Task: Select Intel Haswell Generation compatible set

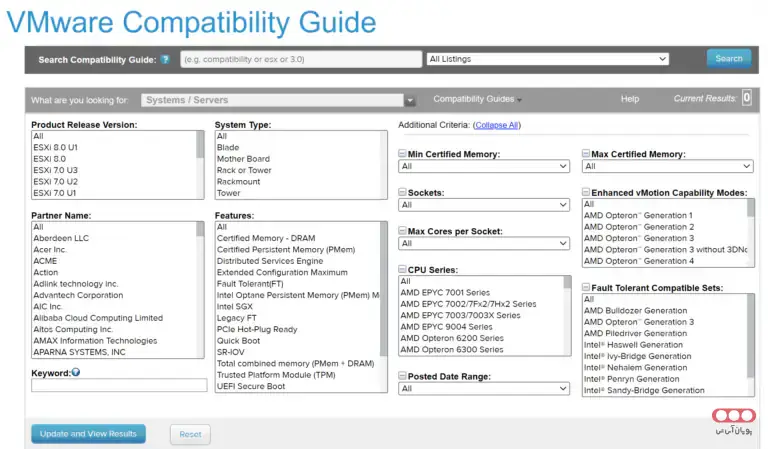Action: [x=633, y=345]
